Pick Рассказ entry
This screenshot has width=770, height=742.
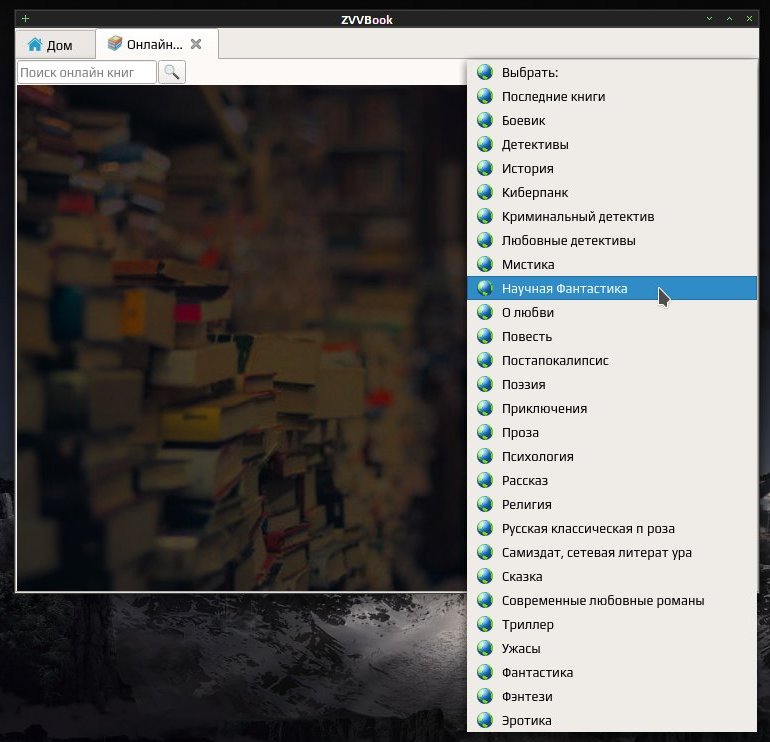[612, 480]
